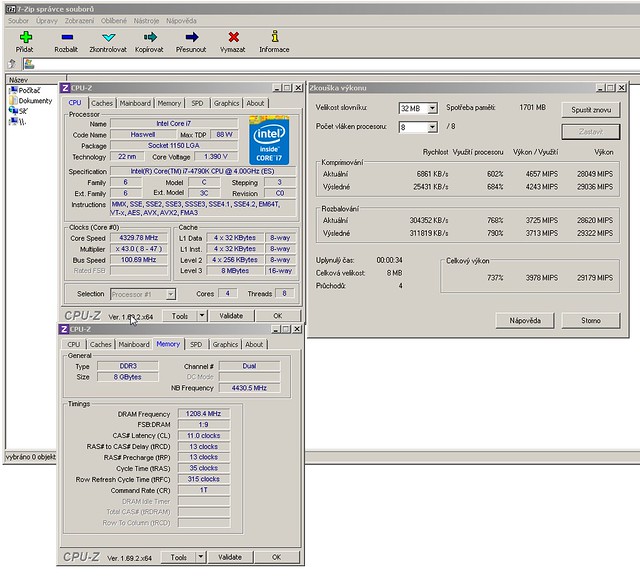Open Tools dropdown arrow in lower CPU-Z

tap(201, 557)
